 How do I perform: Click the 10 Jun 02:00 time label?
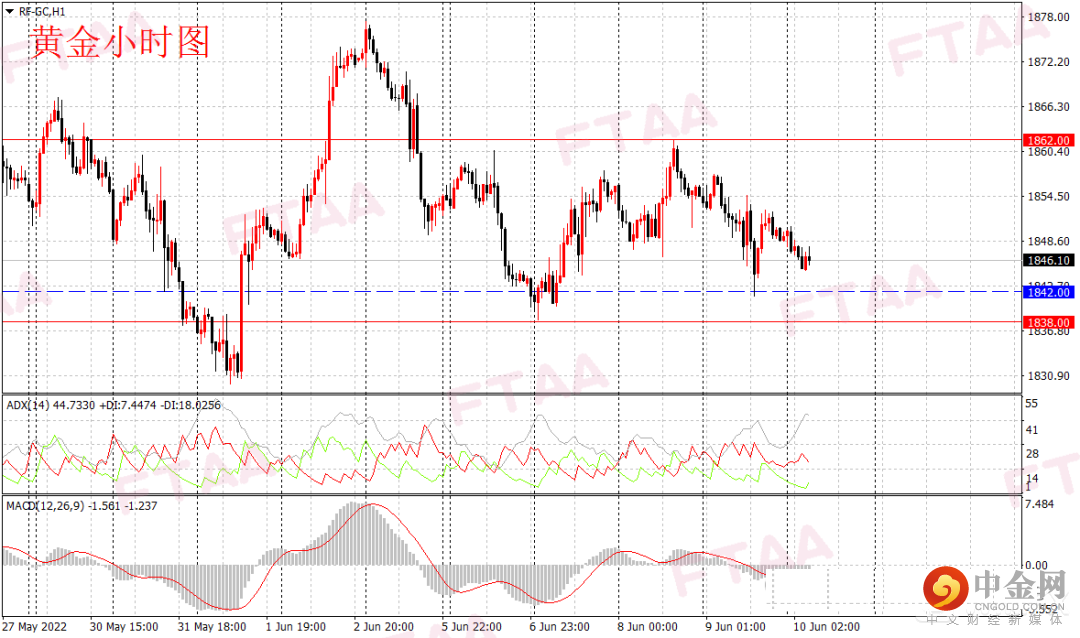[827, 626]
